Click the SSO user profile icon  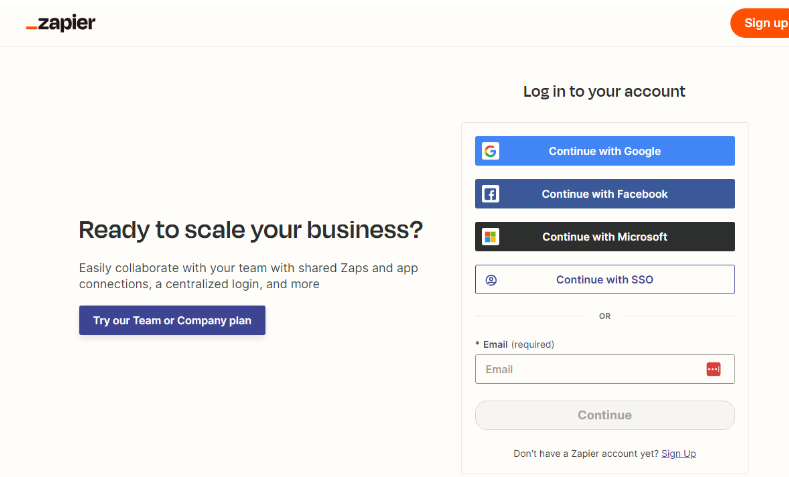pos(491,280)
